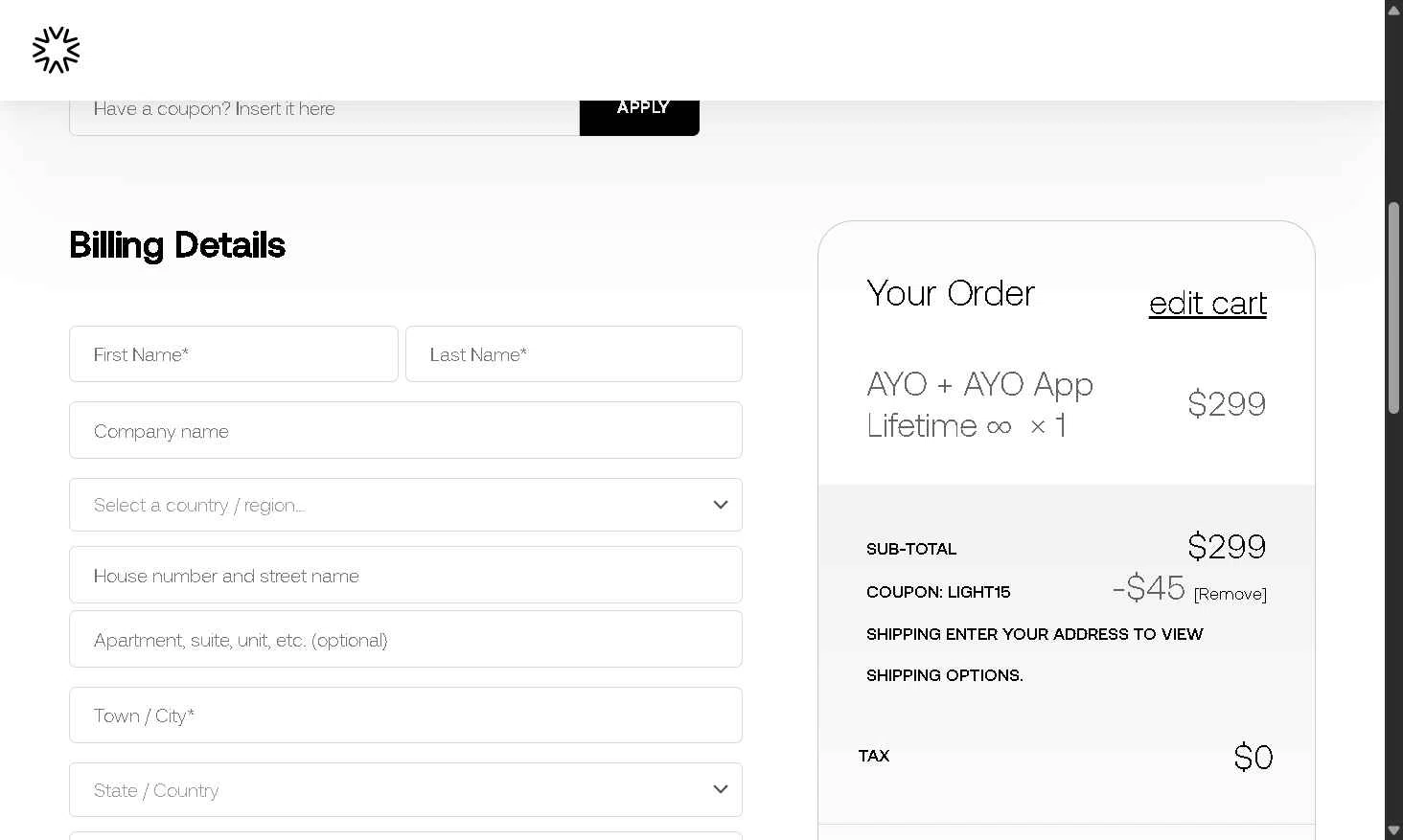Click the Billing Details heading
This screenshot has width=1403, height=840.
click(177, 245)
